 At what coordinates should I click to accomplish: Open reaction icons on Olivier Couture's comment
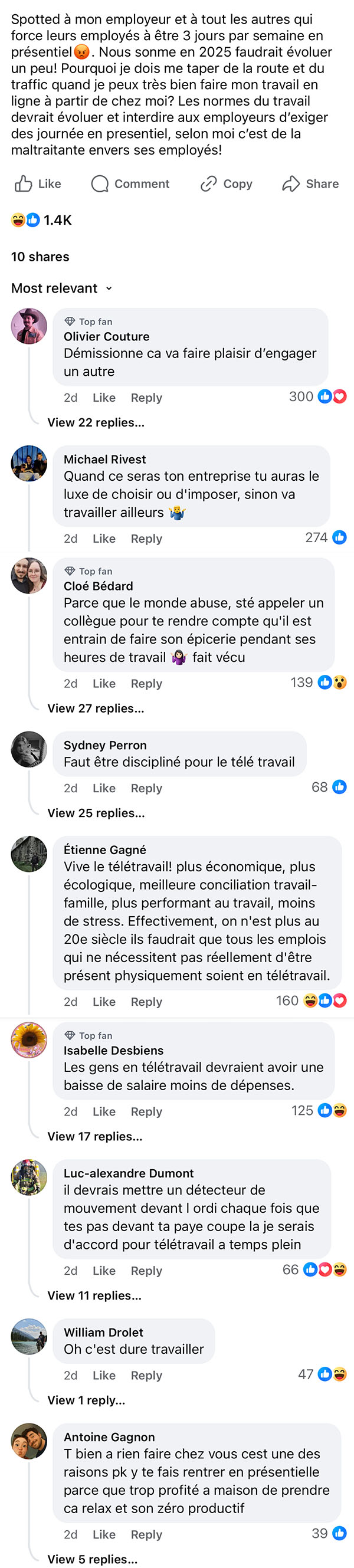pyautogui.click(x=332, y=397)
